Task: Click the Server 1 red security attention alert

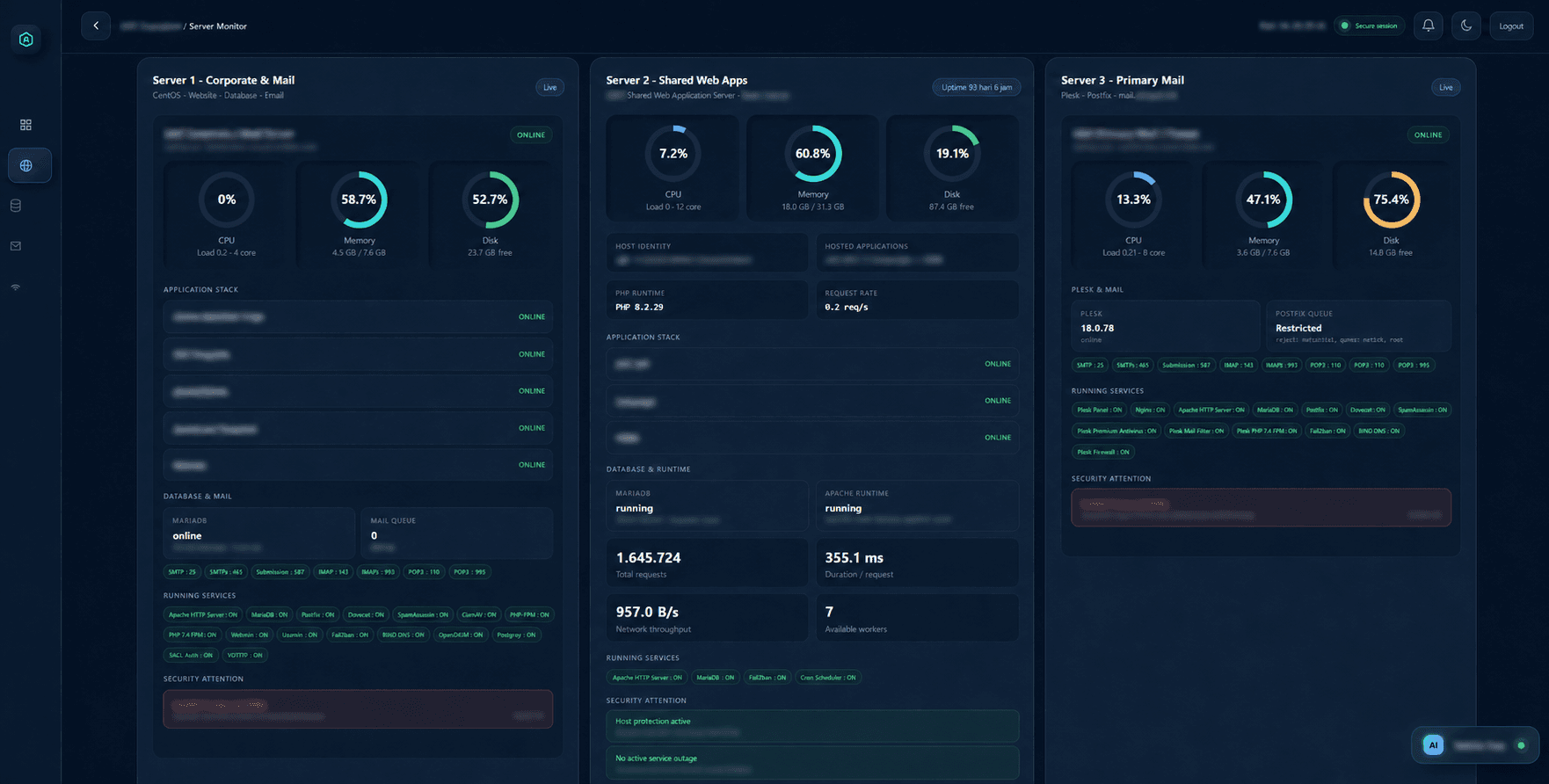Action: click(x=358, y=709)
